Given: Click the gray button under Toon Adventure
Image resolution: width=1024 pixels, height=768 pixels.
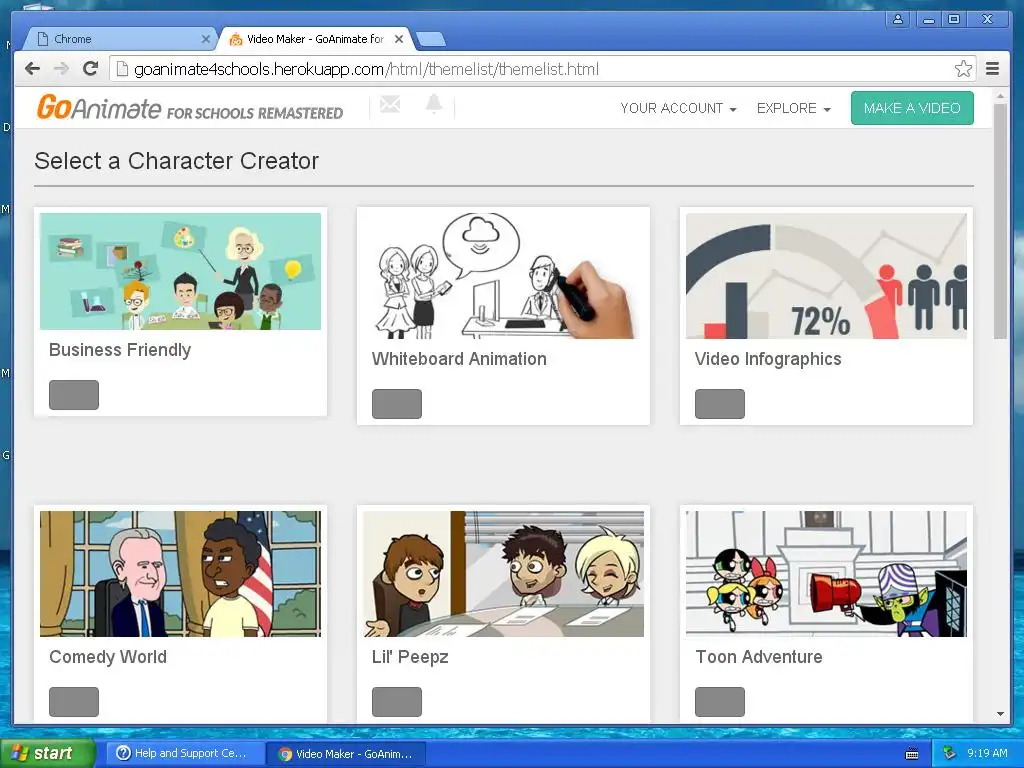Looking at the screenshot, I should tap(720, 702).
